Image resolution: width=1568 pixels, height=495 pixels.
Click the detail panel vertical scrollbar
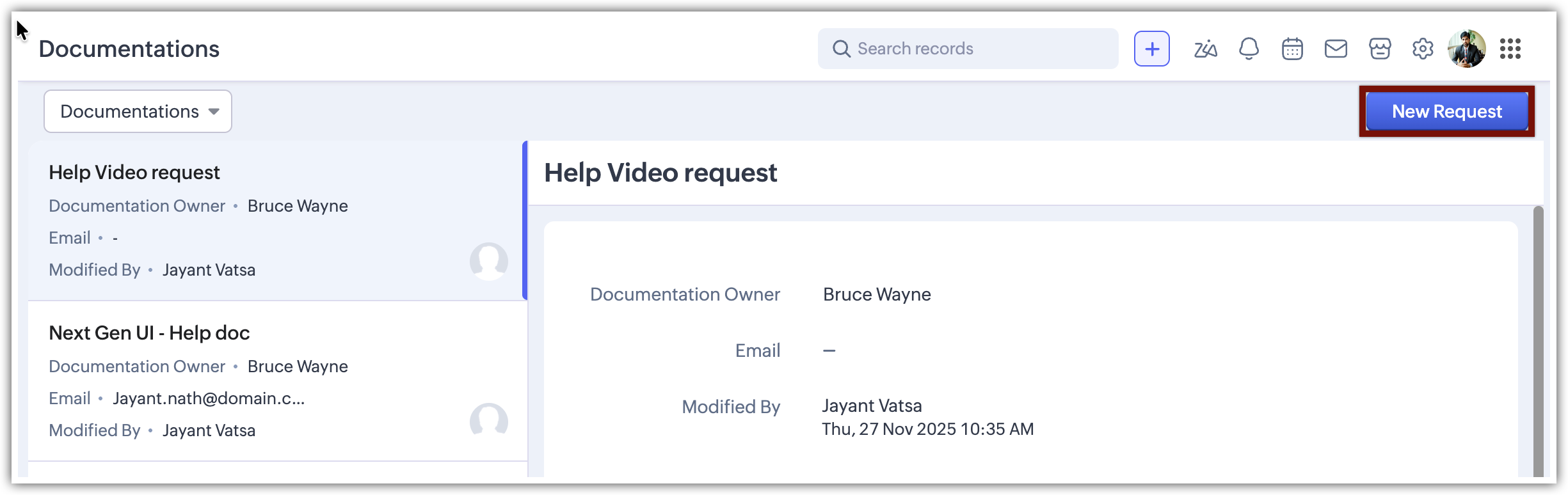click(x=1539, y=339)
